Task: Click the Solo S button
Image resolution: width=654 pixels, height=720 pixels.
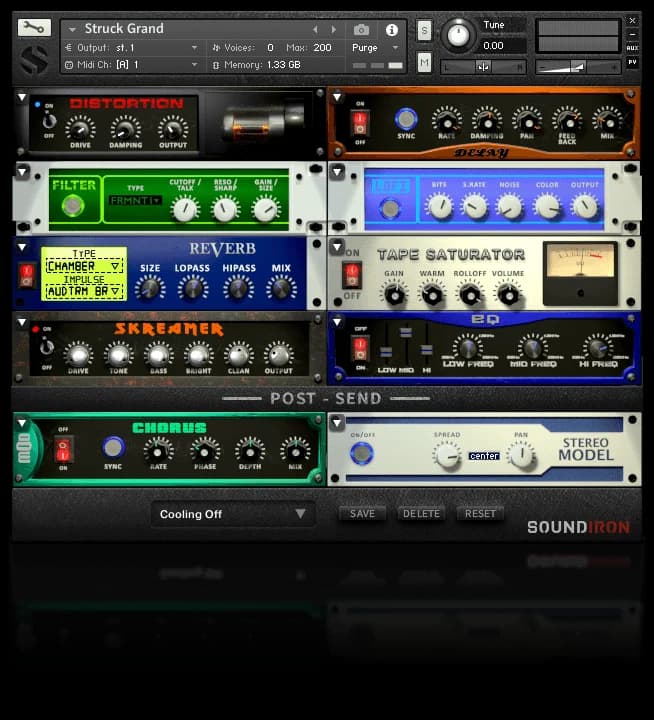Action: [424, 30]
